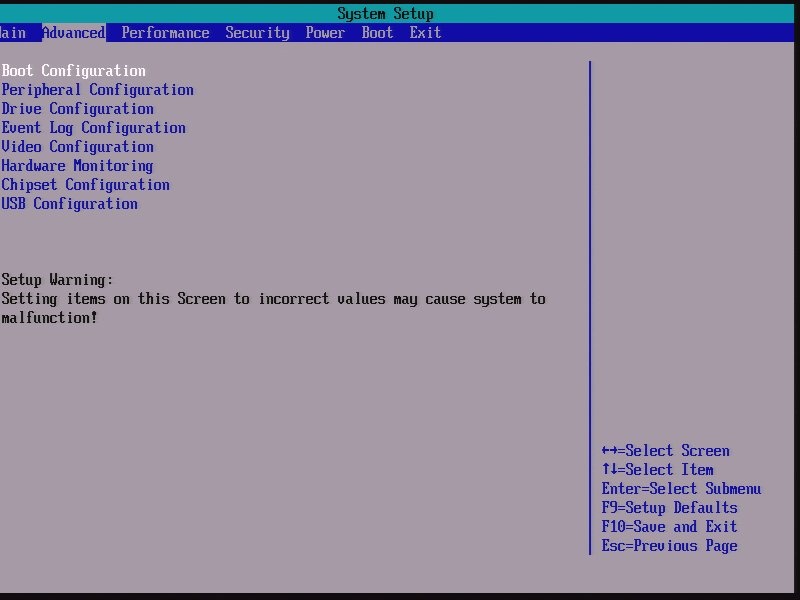
Task: Switch to the Security tab
Action: point(257,32)
